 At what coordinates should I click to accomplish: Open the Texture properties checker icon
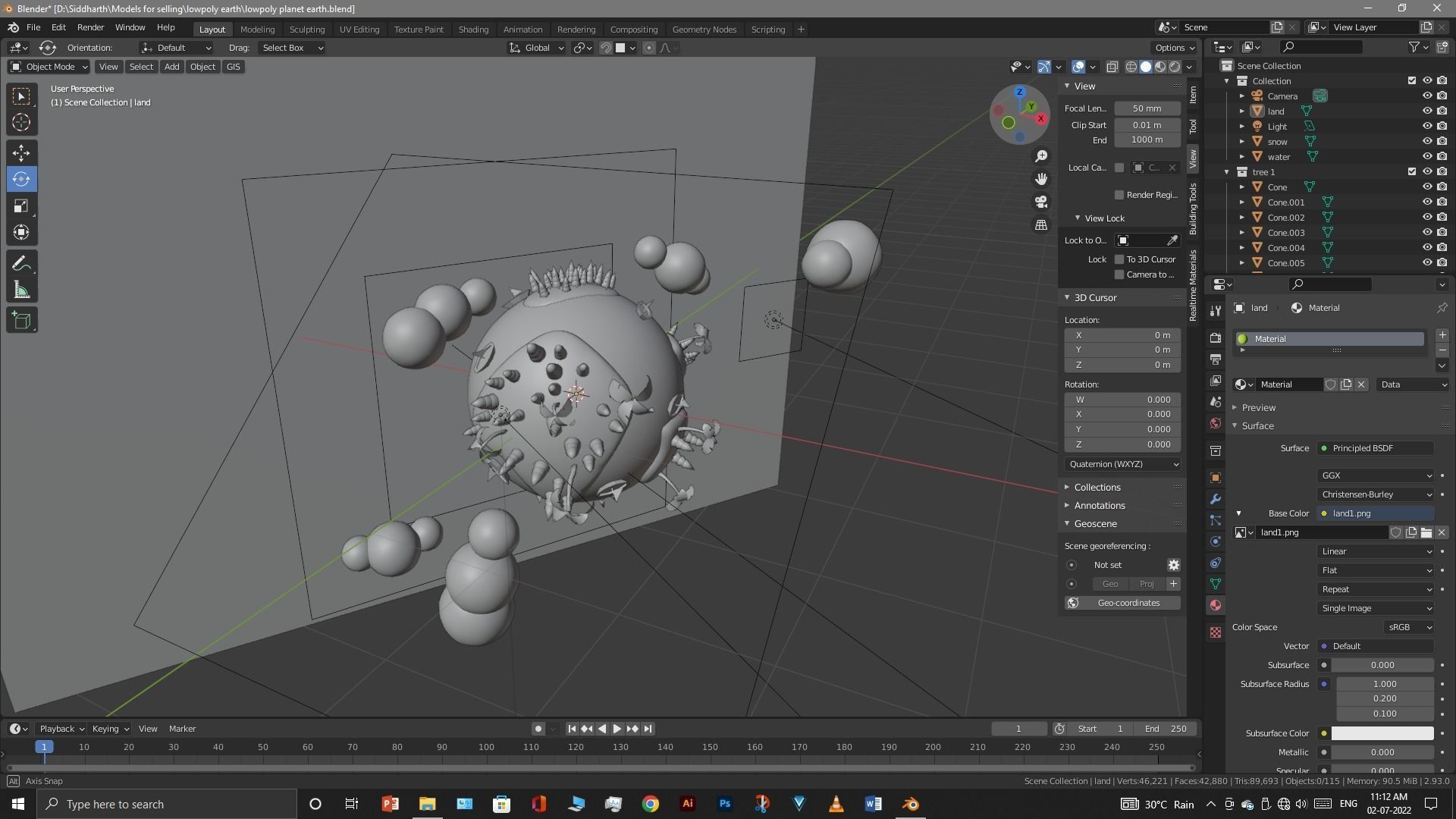[1216, 632]
